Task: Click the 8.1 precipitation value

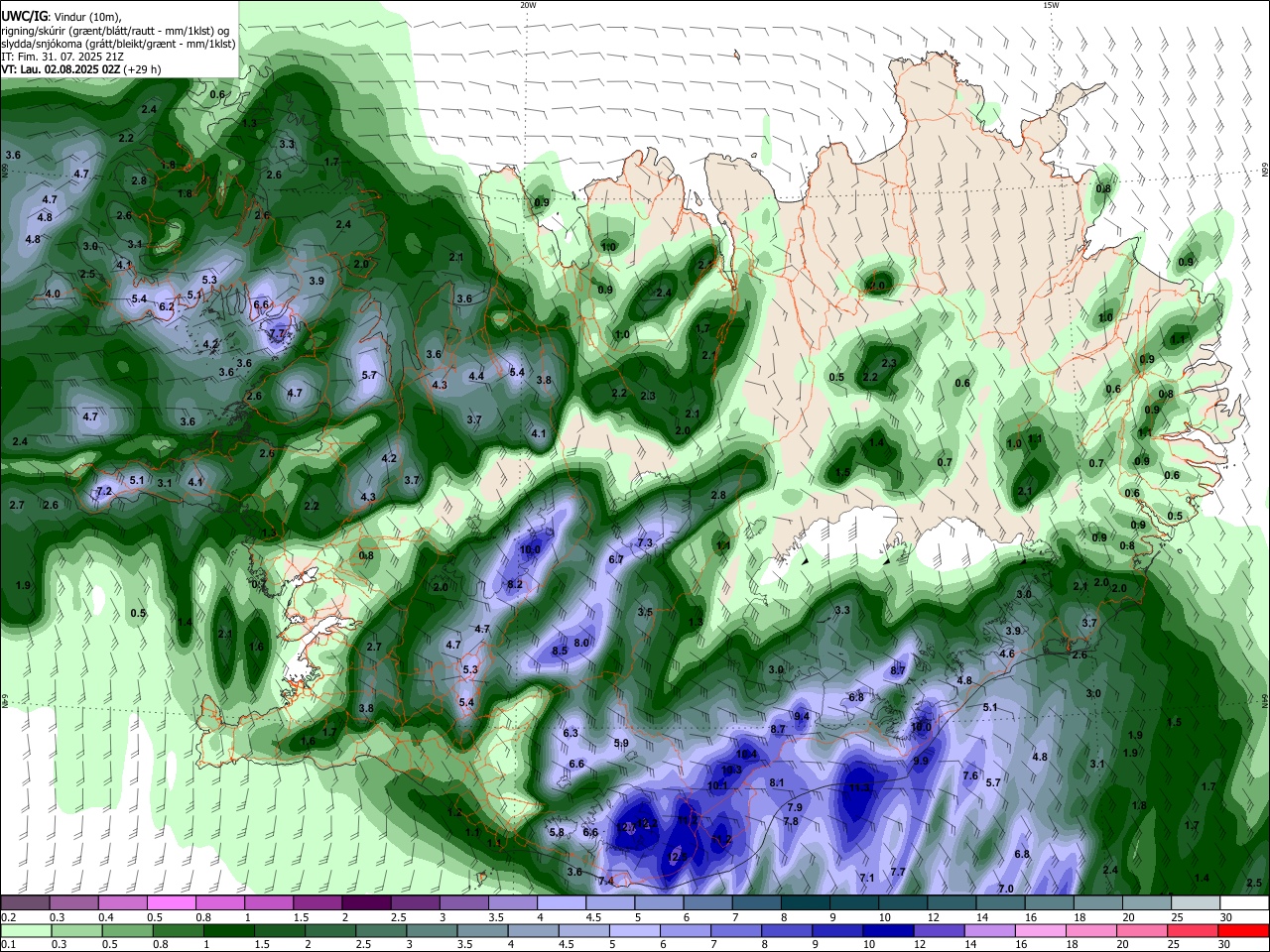Action: pos(777,783)
